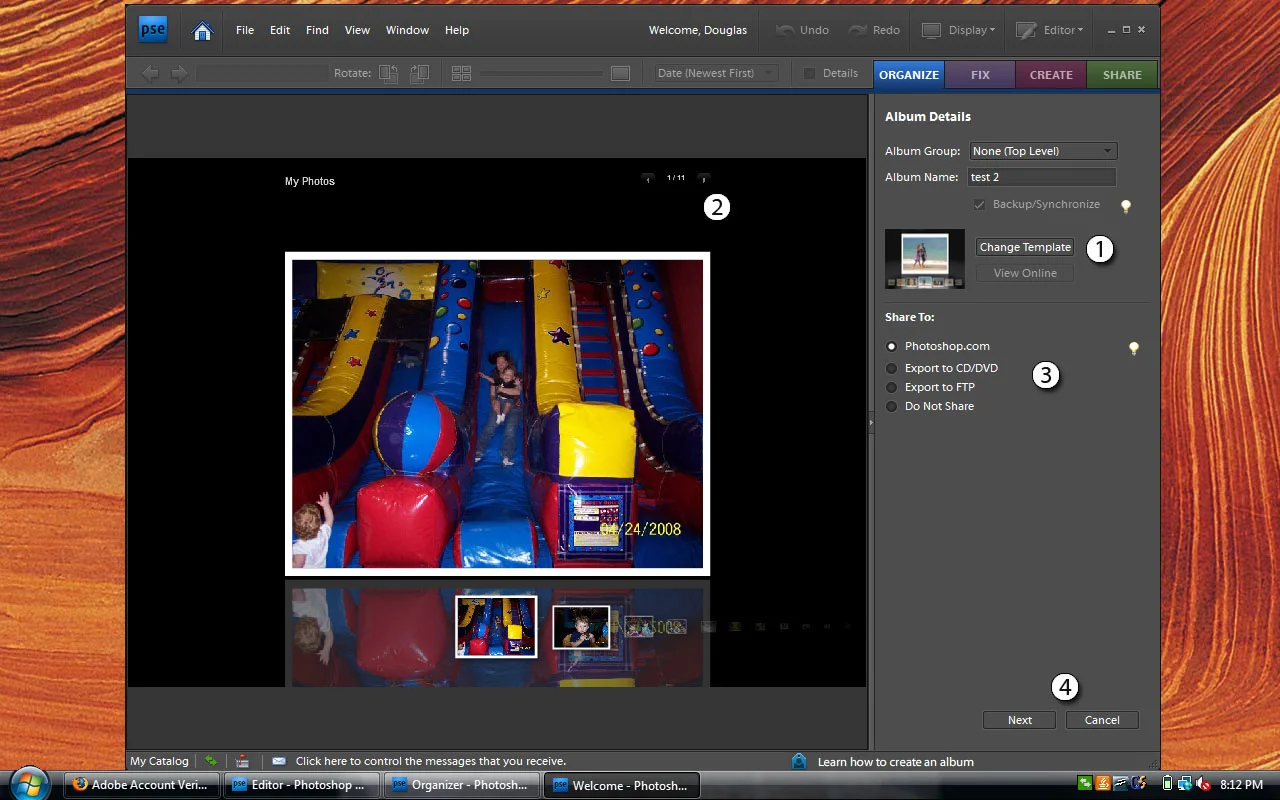
Task: Go to next photo in album preview
Action: pos(704,178)
